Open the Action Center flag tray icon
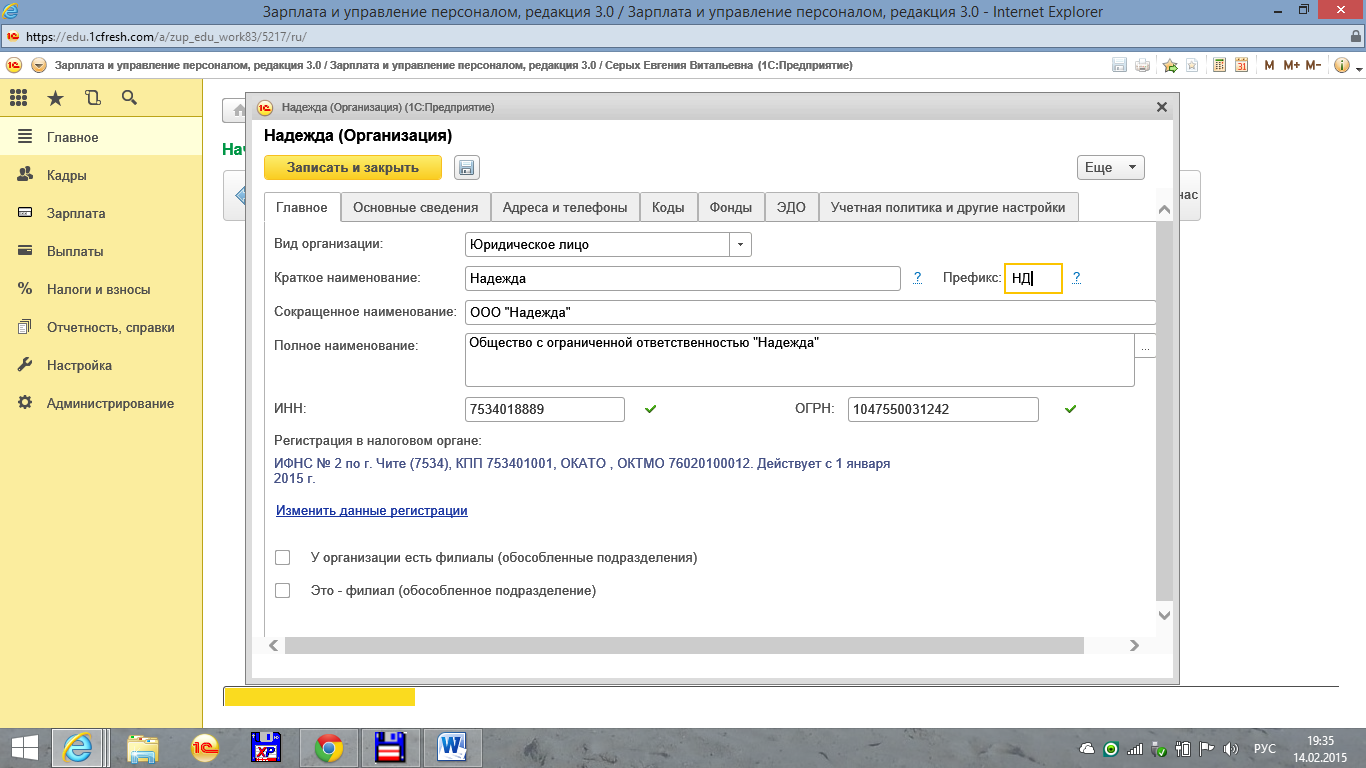This screenshot has height=768, width=1366. [x=1206, y=748]
